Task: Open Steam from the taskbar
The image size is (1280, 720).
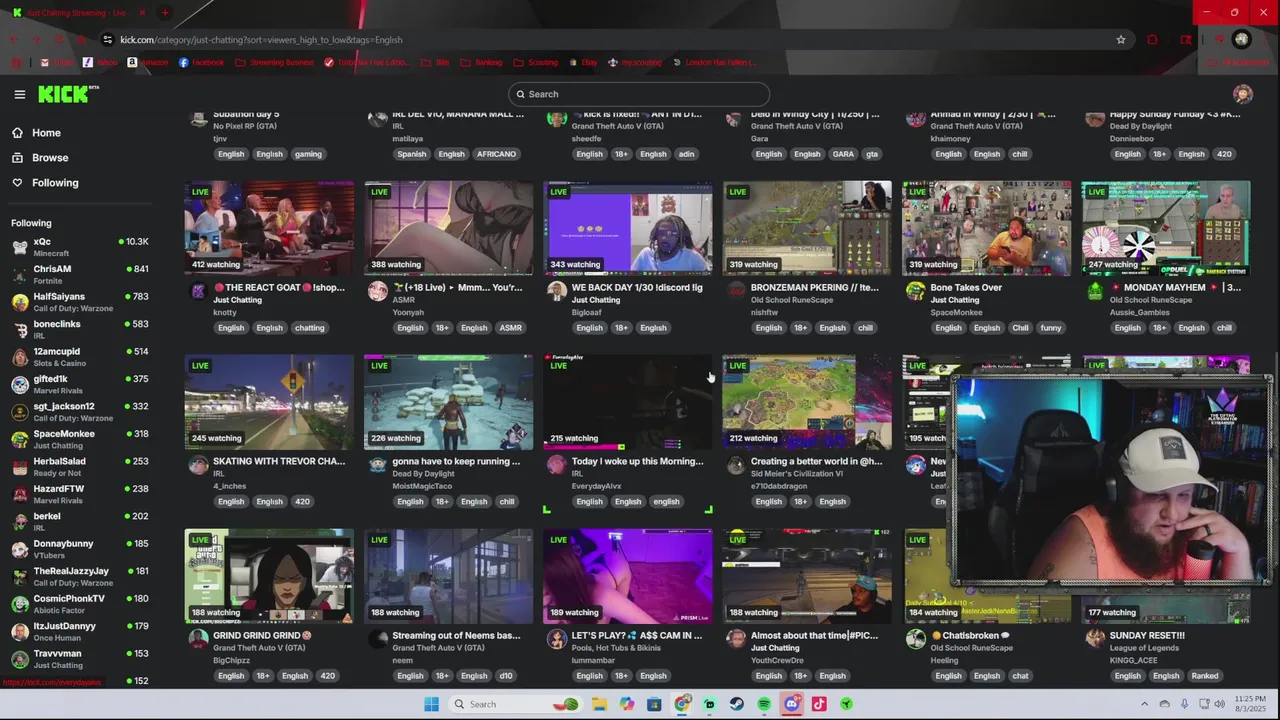Action: point(736,704)
